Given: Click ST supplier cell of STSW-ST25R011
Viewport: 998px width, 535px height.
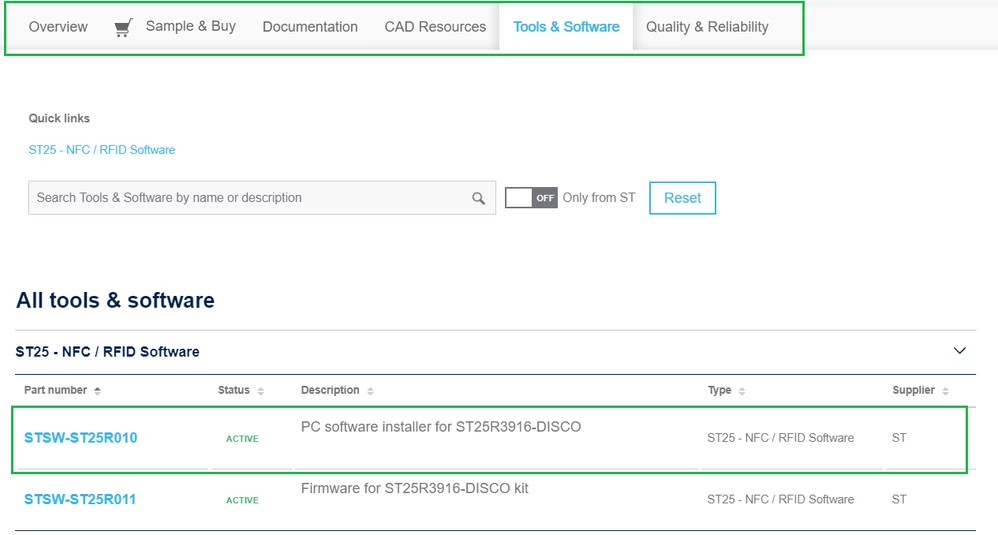Looking at the screenshot, I should click(x=899, y=499).
